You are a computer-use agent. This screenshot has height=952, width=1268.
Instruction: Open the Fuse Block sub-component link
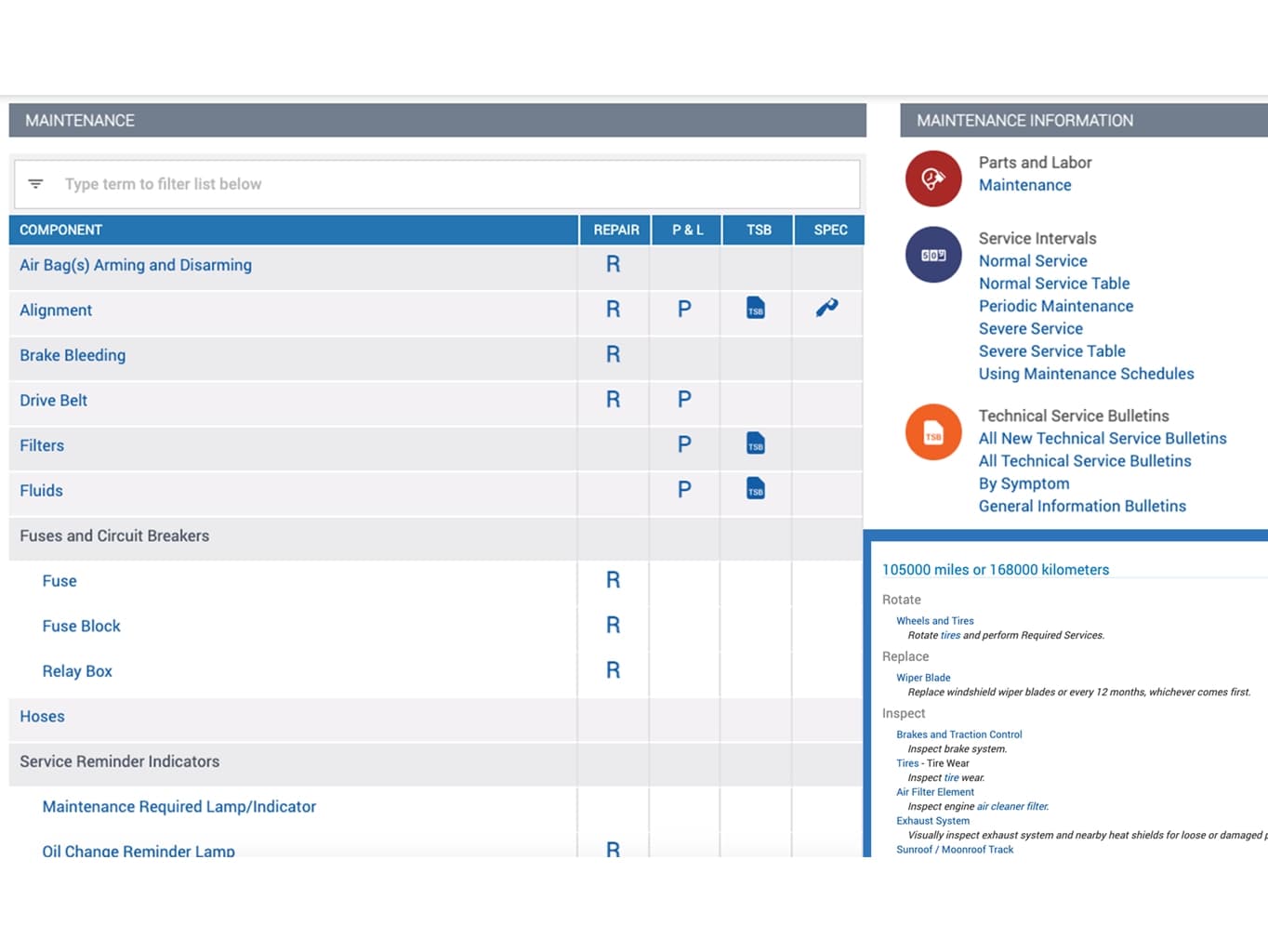tap(81, 627)
